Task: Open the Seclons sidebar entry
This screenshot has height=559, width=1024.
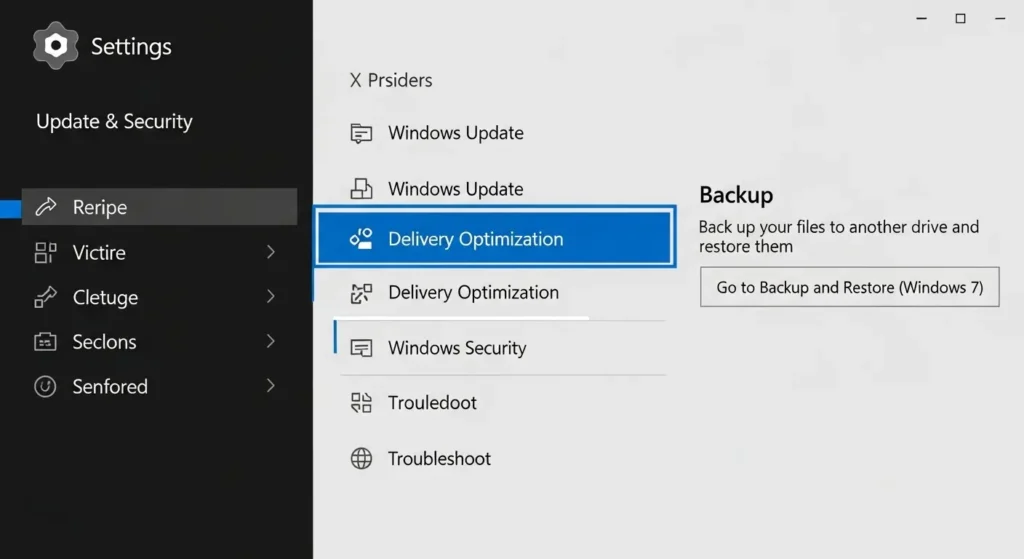Action: (x=159, y=342)
